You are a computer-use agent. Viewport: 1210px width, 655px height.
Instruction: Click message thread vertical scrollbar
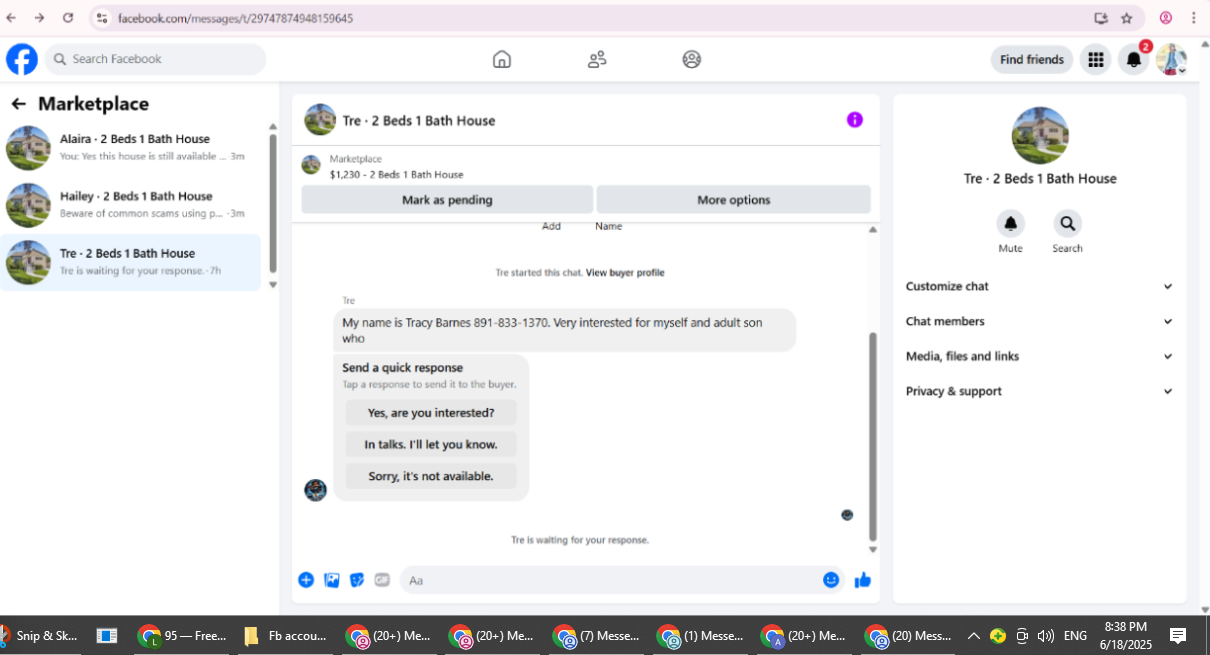873,436
